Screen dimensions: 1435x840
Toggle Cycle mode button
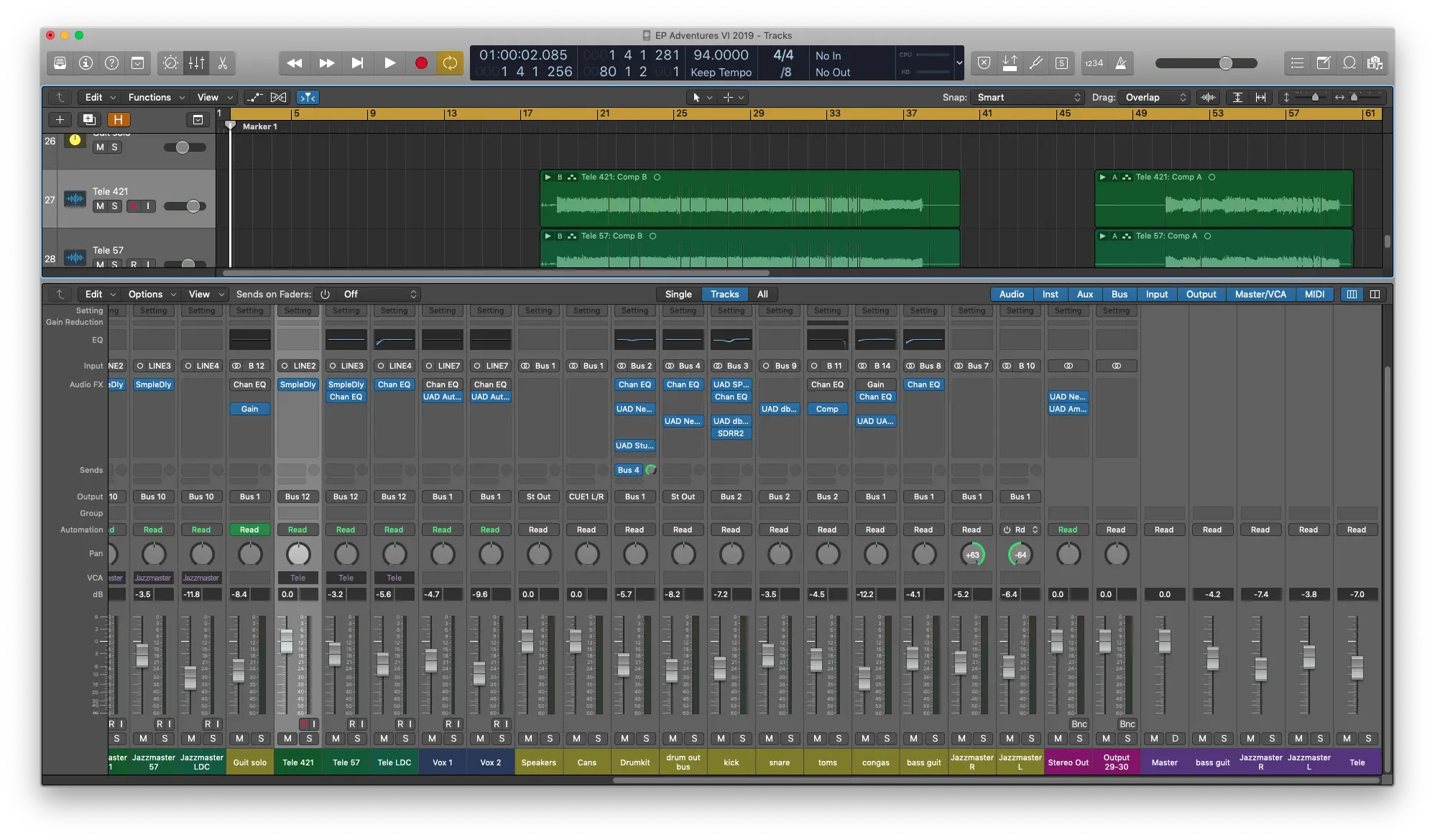[x=450, y=63]
